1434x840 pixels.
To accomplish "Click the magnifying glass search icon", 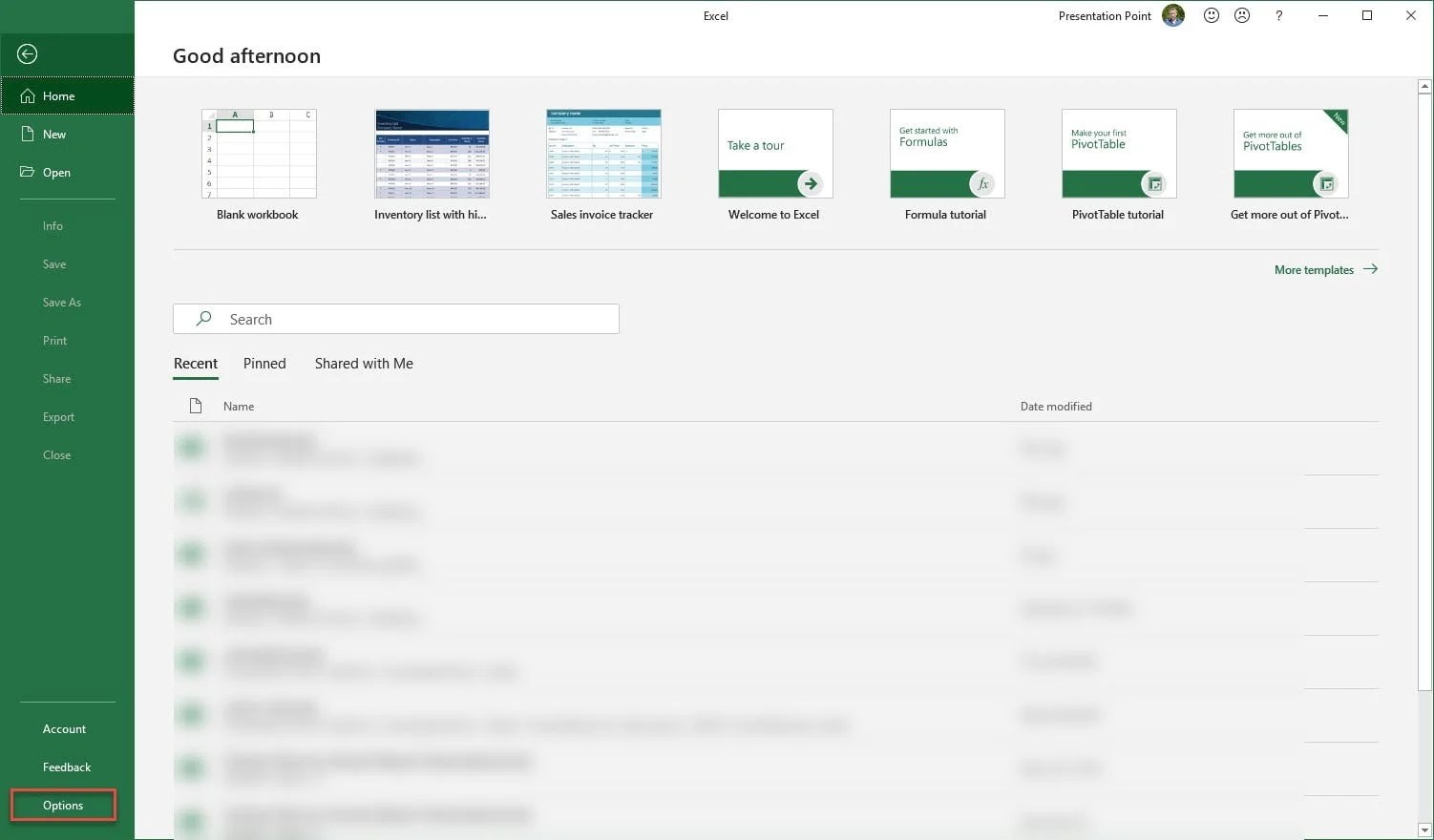I will coord(202,318).
